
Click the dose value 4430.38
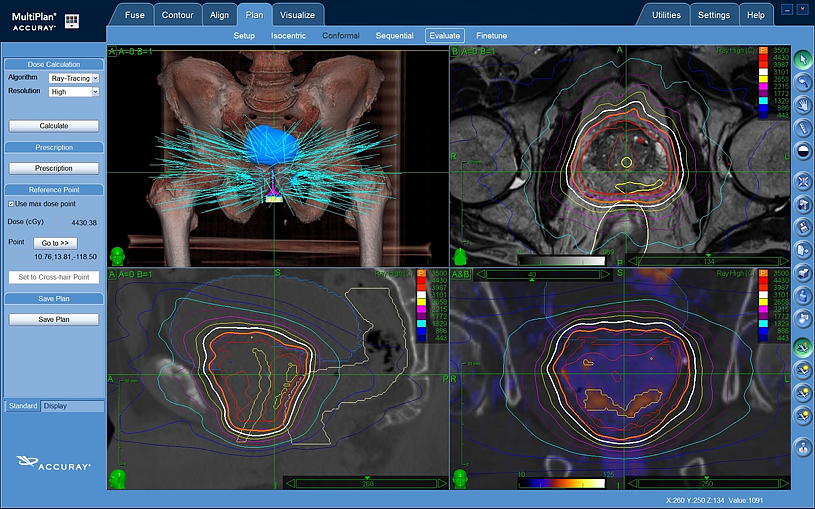point(84,223)
